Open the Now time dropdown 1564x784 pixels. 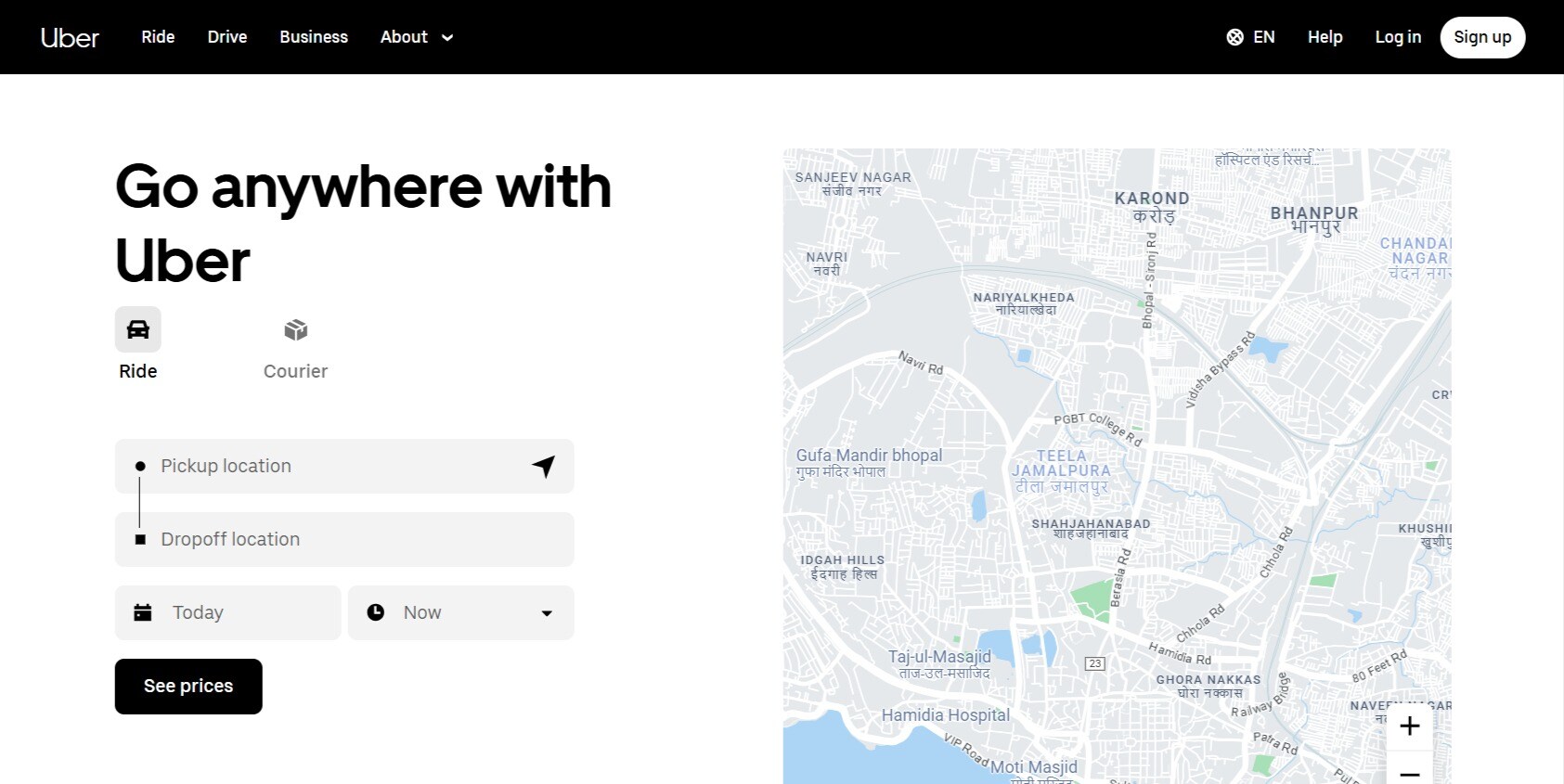pyautogui.click(x=461, y=612)
